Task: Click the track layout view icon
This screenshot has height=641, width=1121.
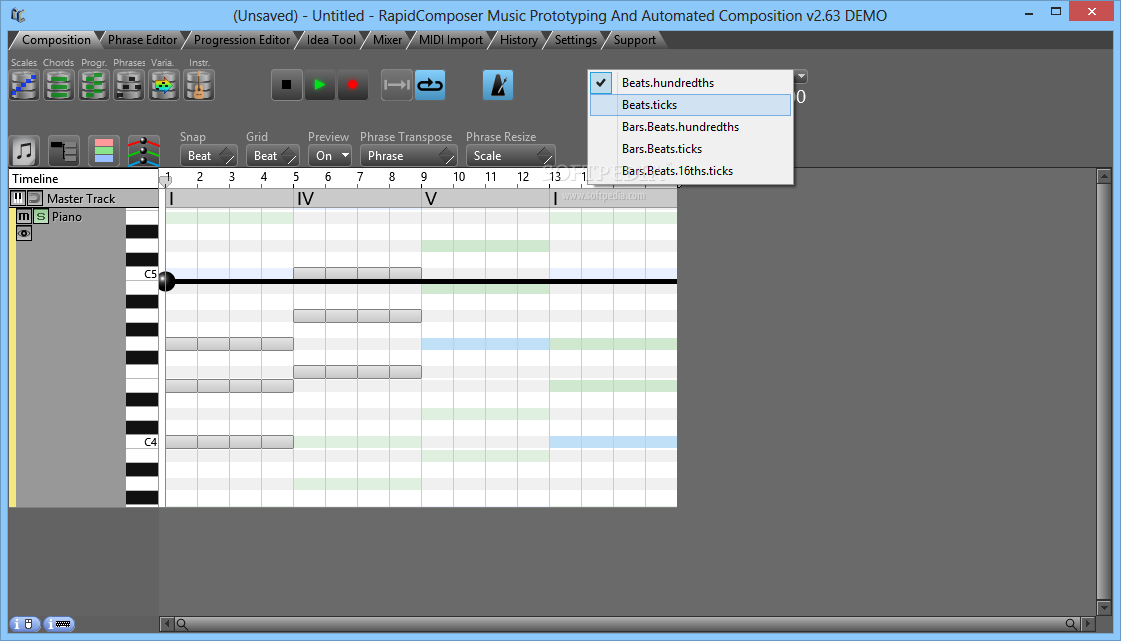Action: click(64, 151)
